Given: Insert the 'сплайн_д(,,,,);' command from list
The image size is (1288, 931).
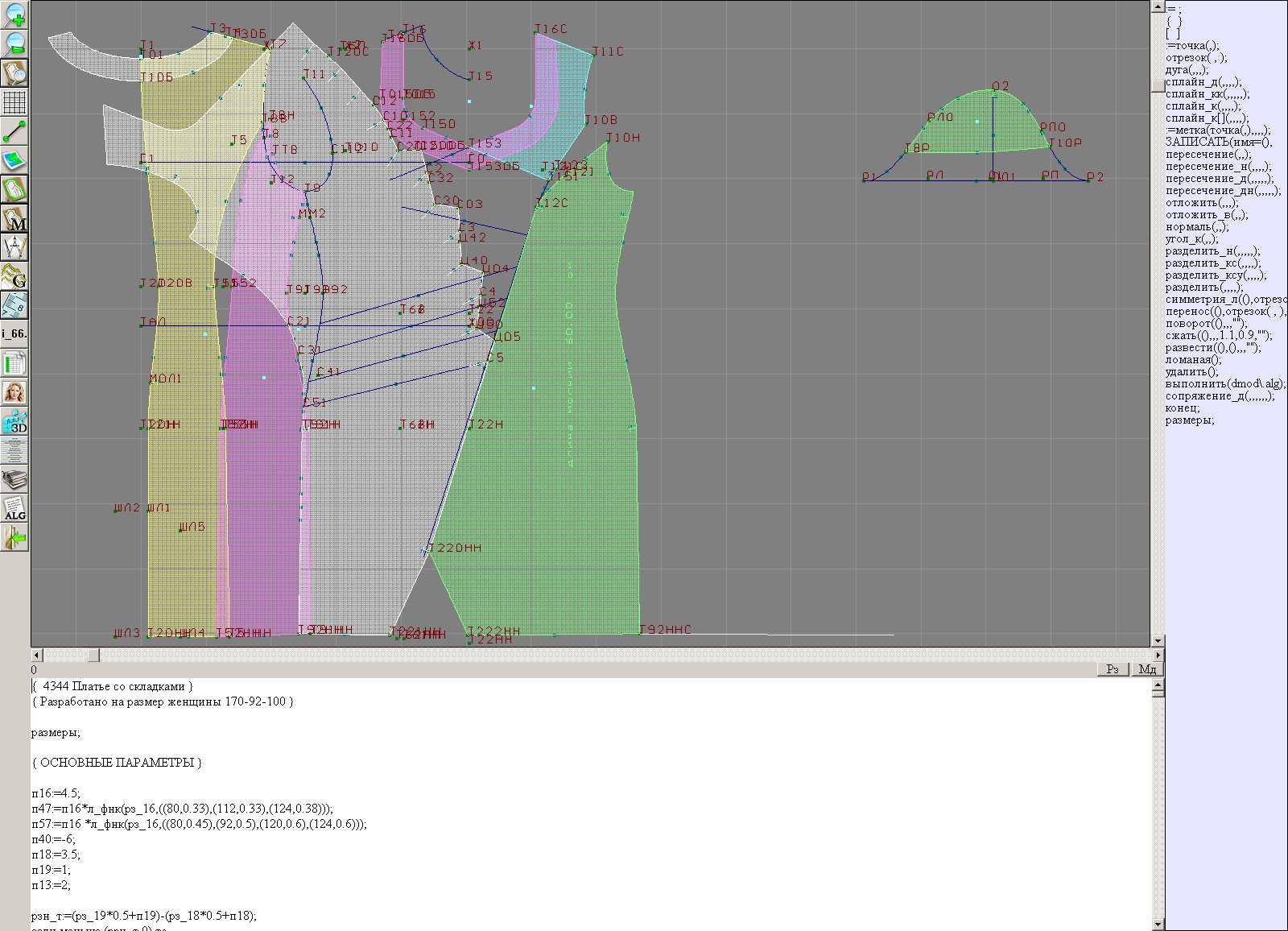Looking at the screenshot, I should click(x=1203, y=82).
